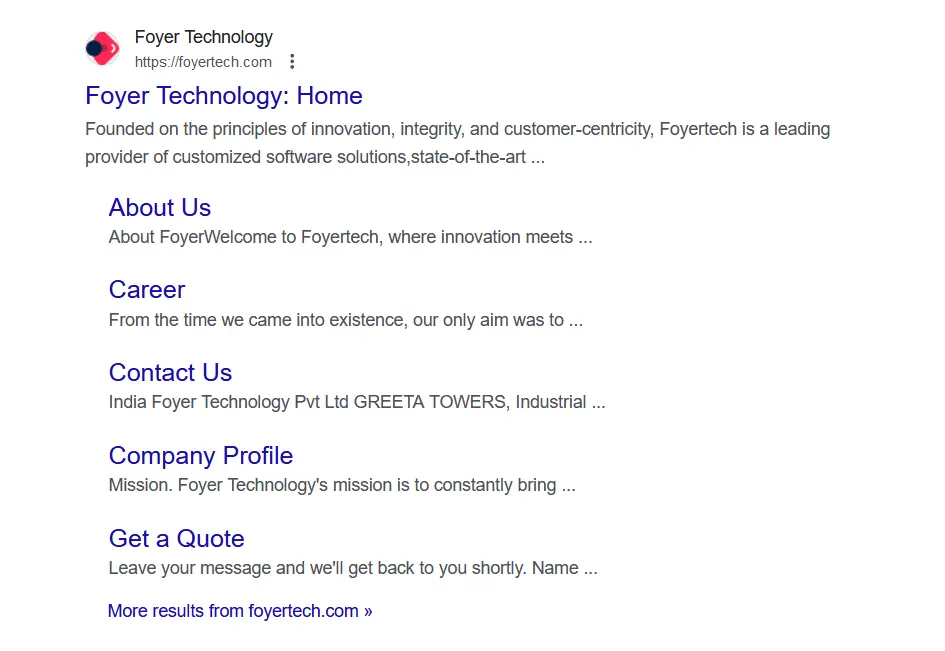
Task: Open the About Us sitelink
Action: click(x=160, y=208)
